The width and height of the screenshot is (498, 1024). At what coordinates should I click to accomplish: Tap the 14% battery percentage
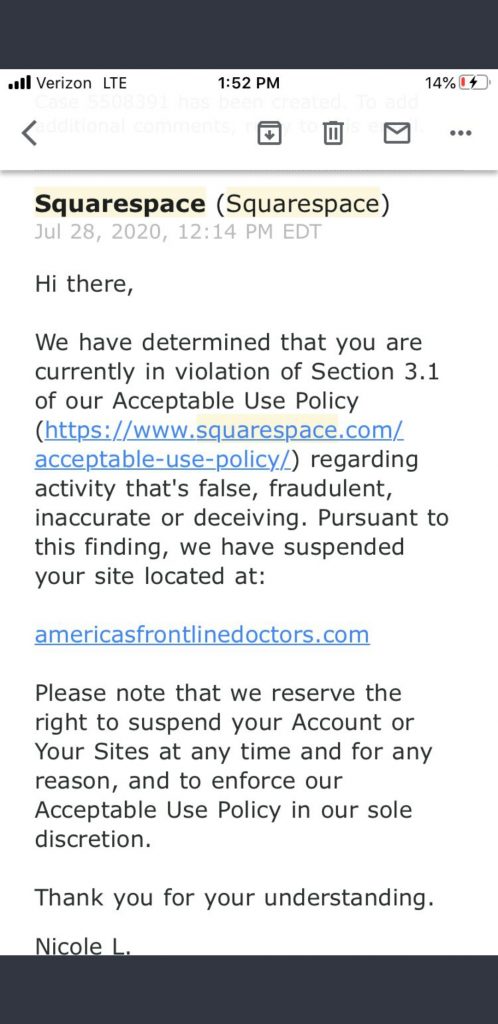tap(441, 83)
